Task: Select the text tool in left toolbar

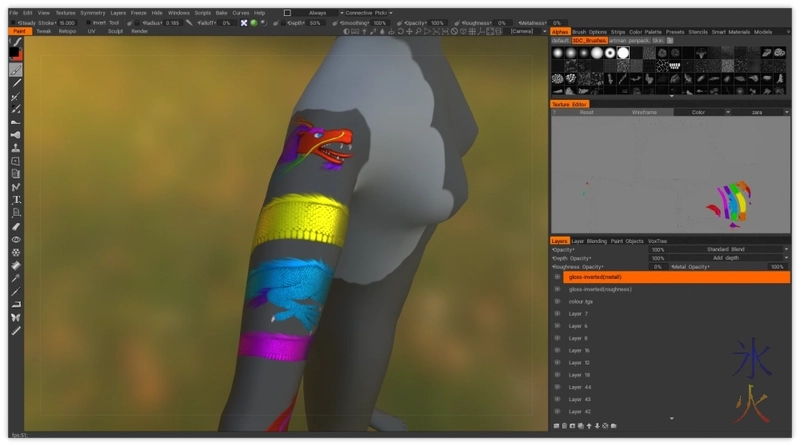Action: (16, 200)
